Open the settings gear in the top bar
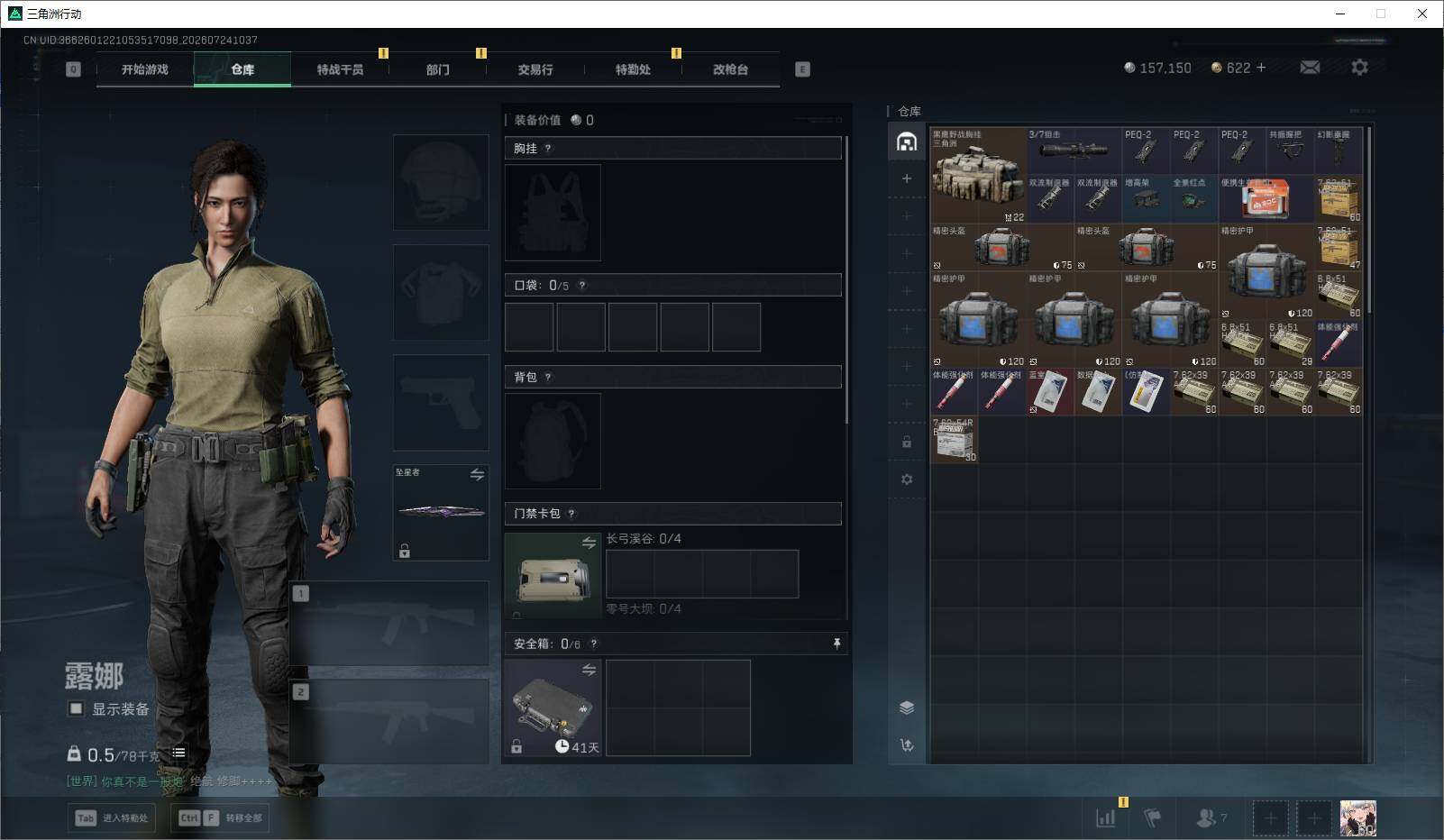This screenshot has width=1444, height=840. click(1359, 67)
